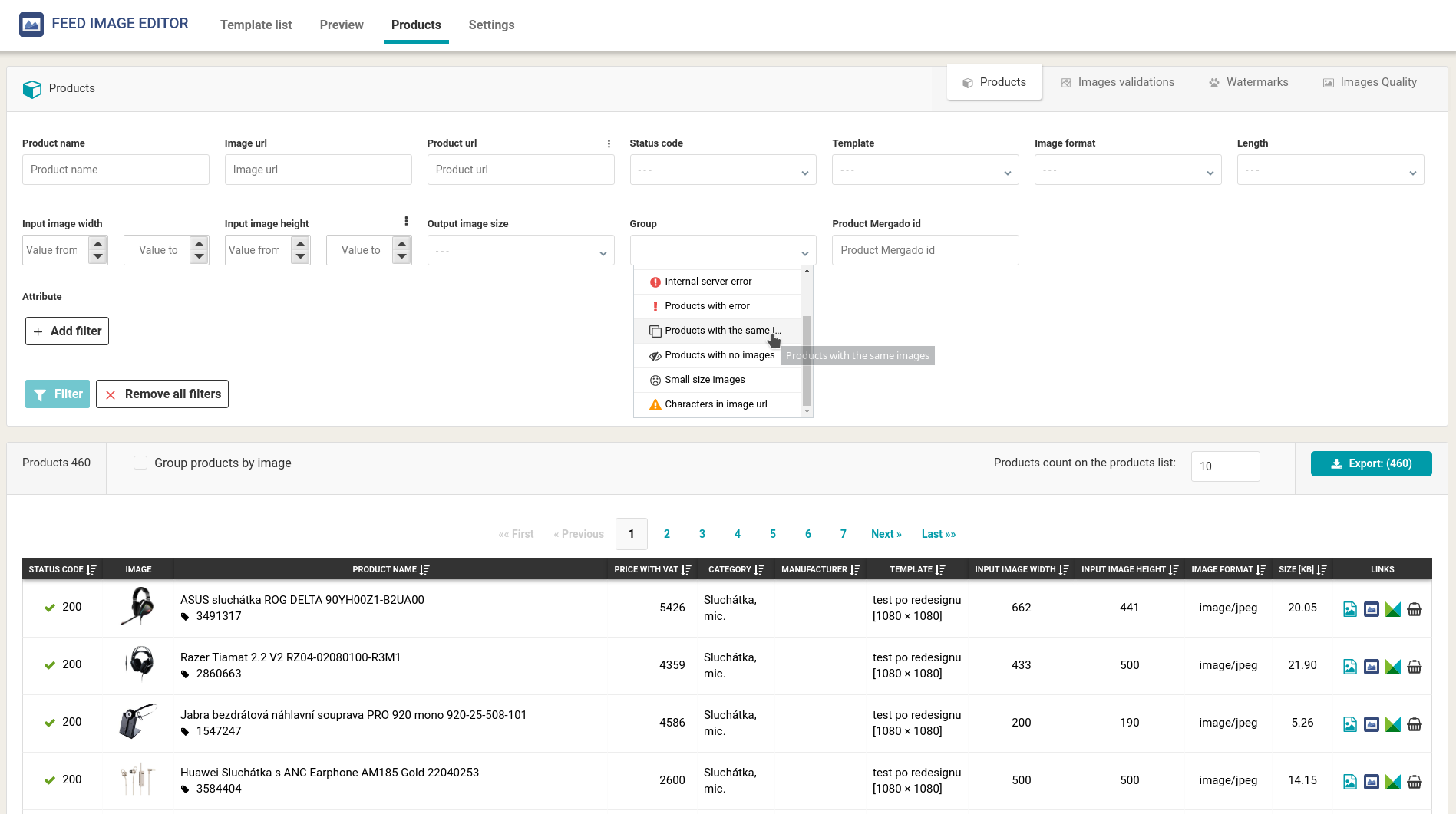
Task: Open shop basket link in Jabra row
Action: (x=1415, y=724)
